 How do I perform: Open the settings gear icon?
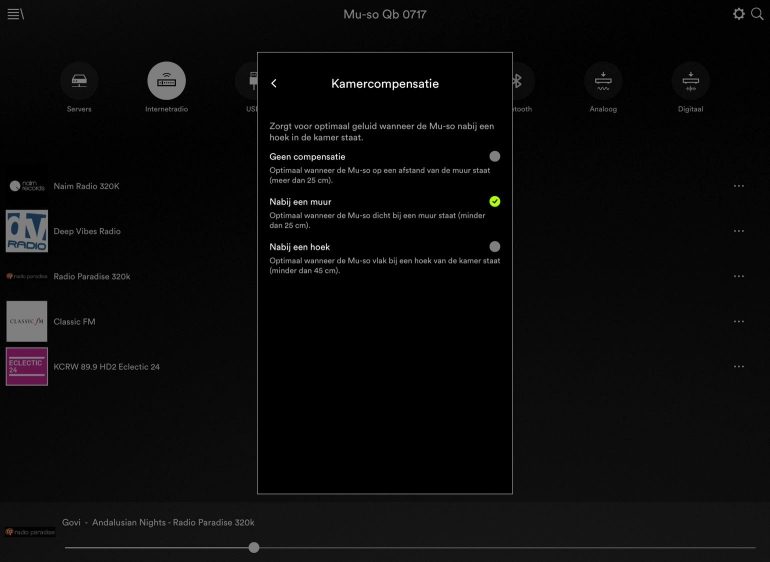click(738, 14)
